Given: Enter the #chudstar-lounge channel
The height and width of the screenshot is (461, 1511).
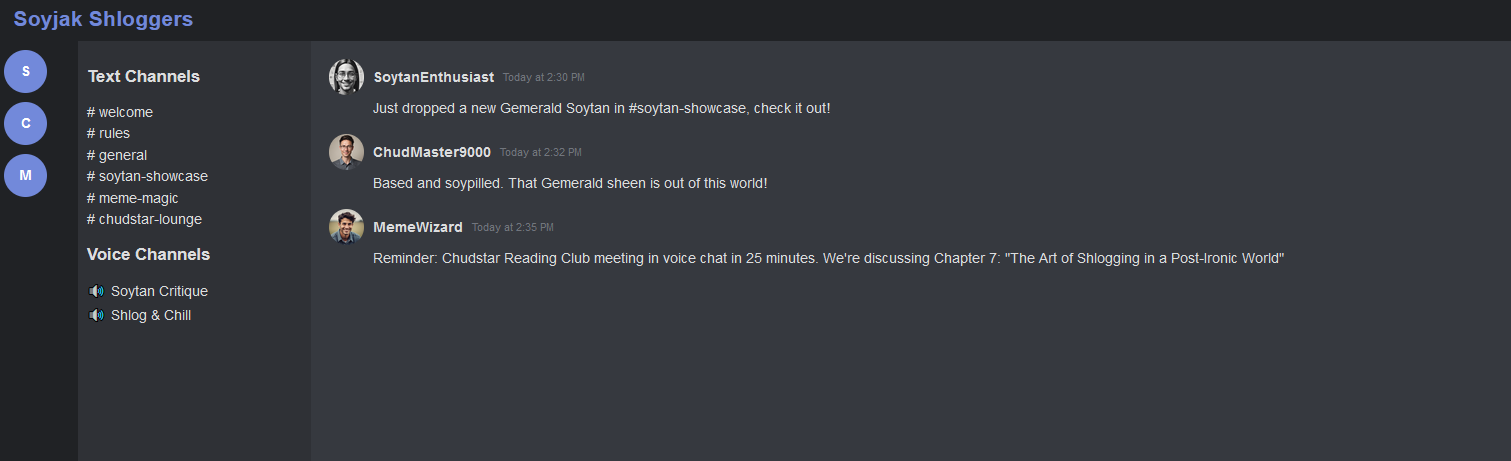Looking at the screenshot, I should pyautogui.click(x=144, y=219).
